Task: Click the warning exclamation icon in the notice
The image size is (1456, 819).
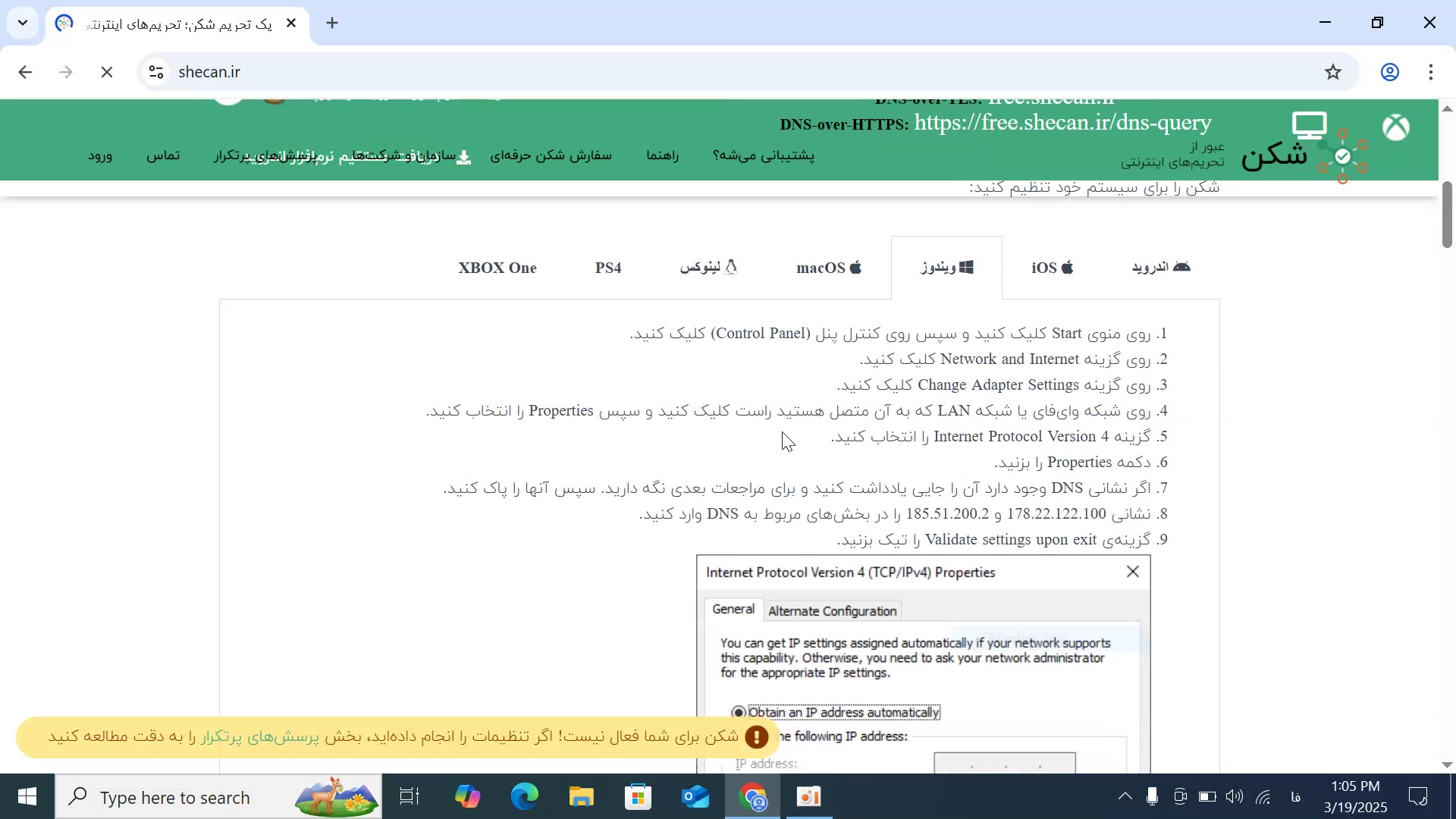Action: coord(756,737)
